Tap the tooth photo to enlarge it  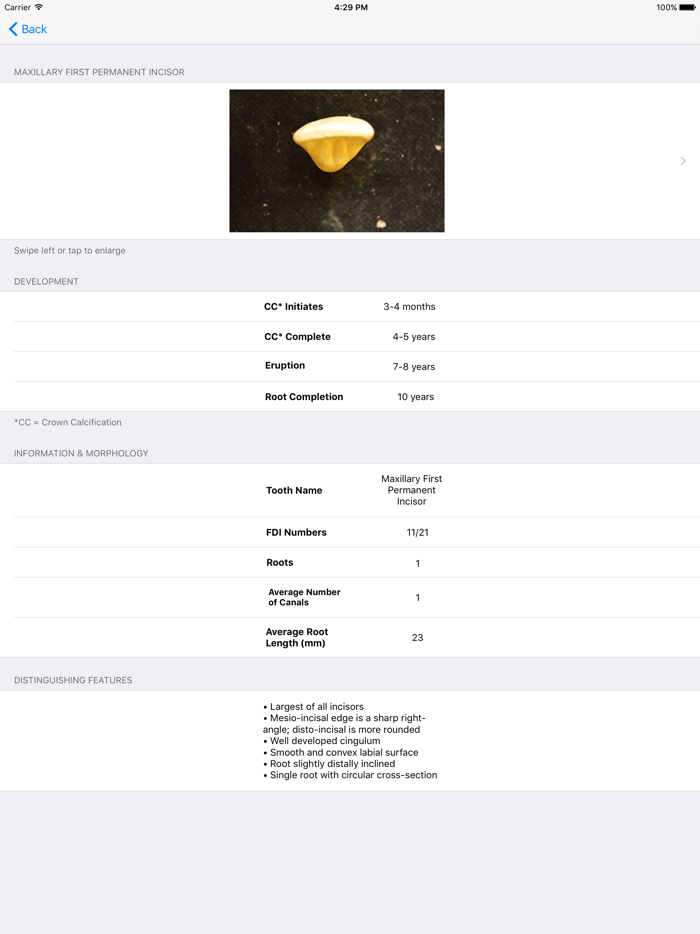pyautogui.click(x=337, y=160)
